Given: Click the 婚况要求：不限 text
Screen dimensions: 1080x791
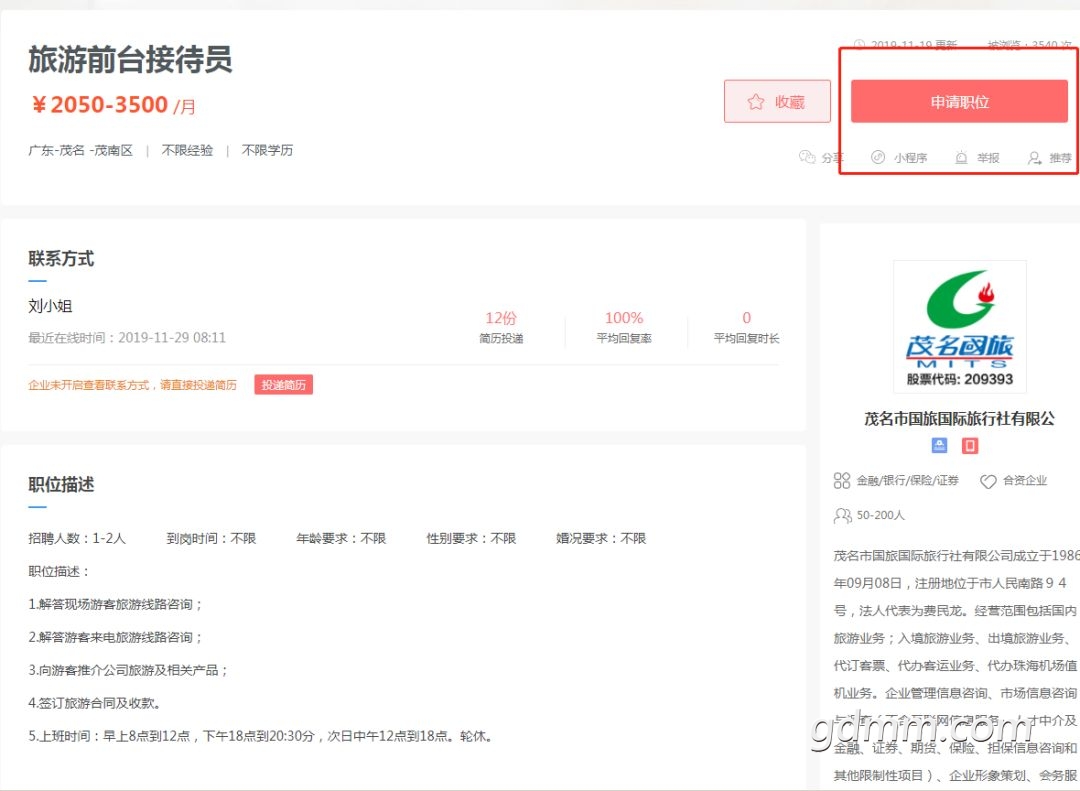Looking at the screenshot, I should tap(601, 538).
